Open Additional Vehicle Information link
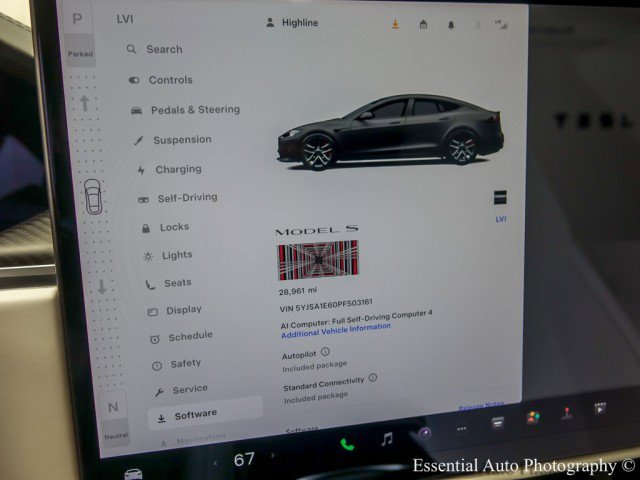 click(x=336, y=330)
